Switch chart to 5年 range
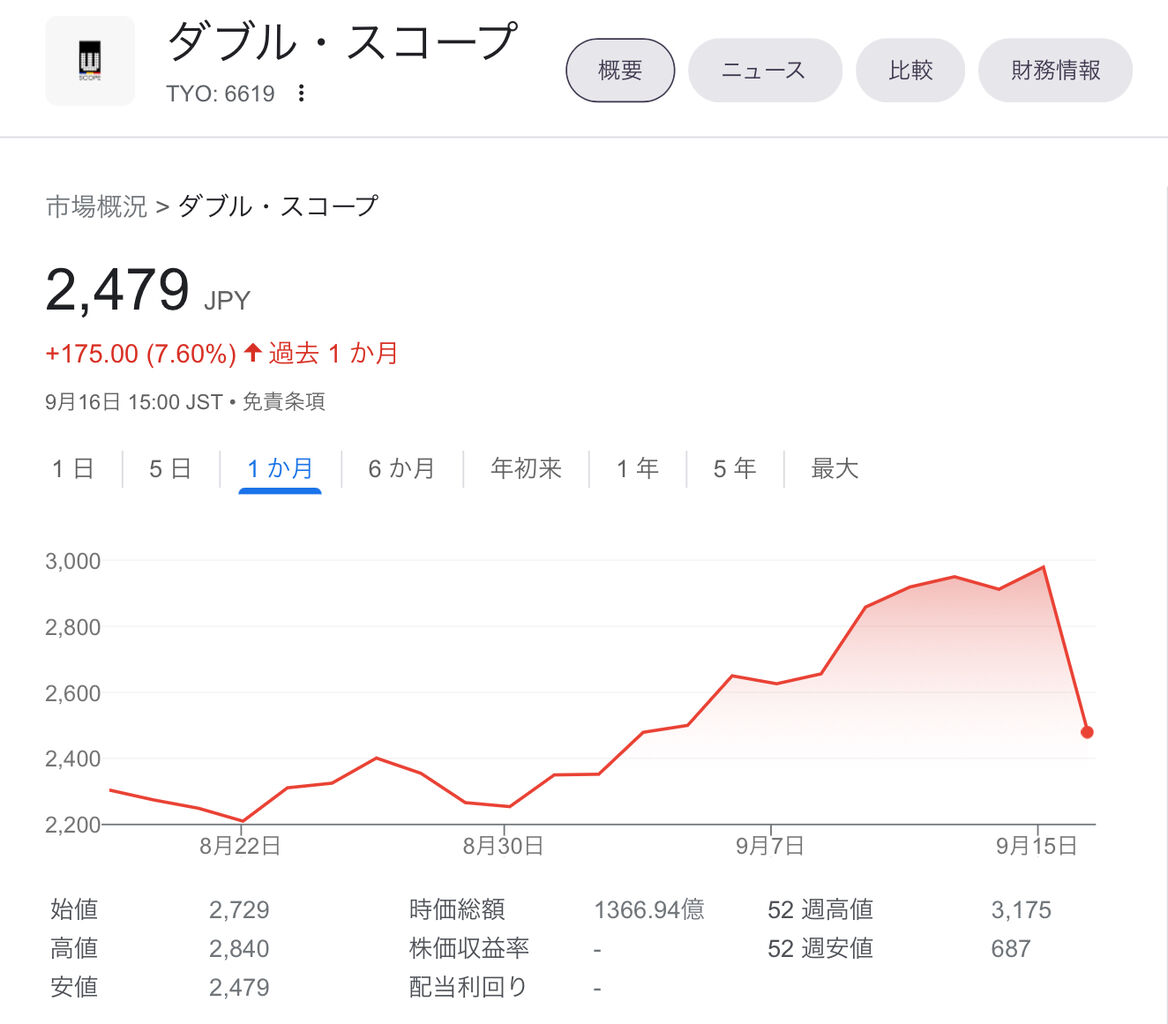The image size is (1168, 1024). click(x=734, y=468)
